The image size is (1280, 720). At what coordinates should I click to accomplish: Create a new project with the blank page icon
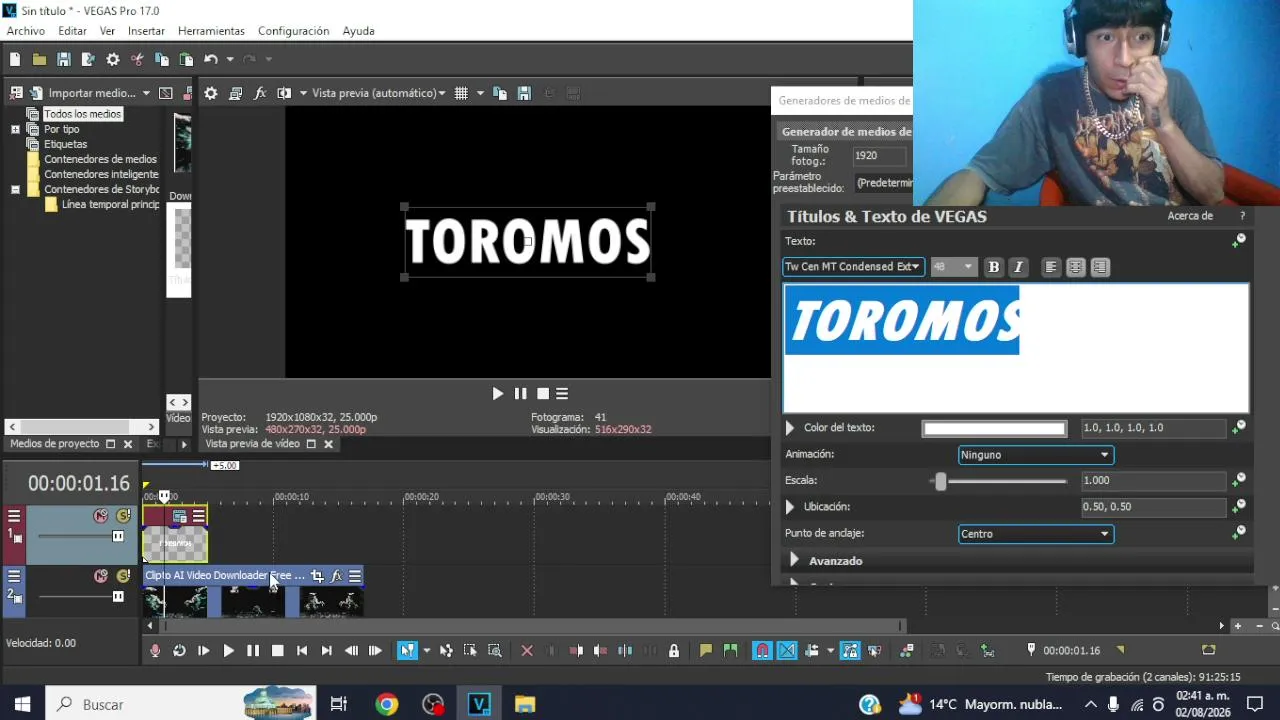point(15,60)
